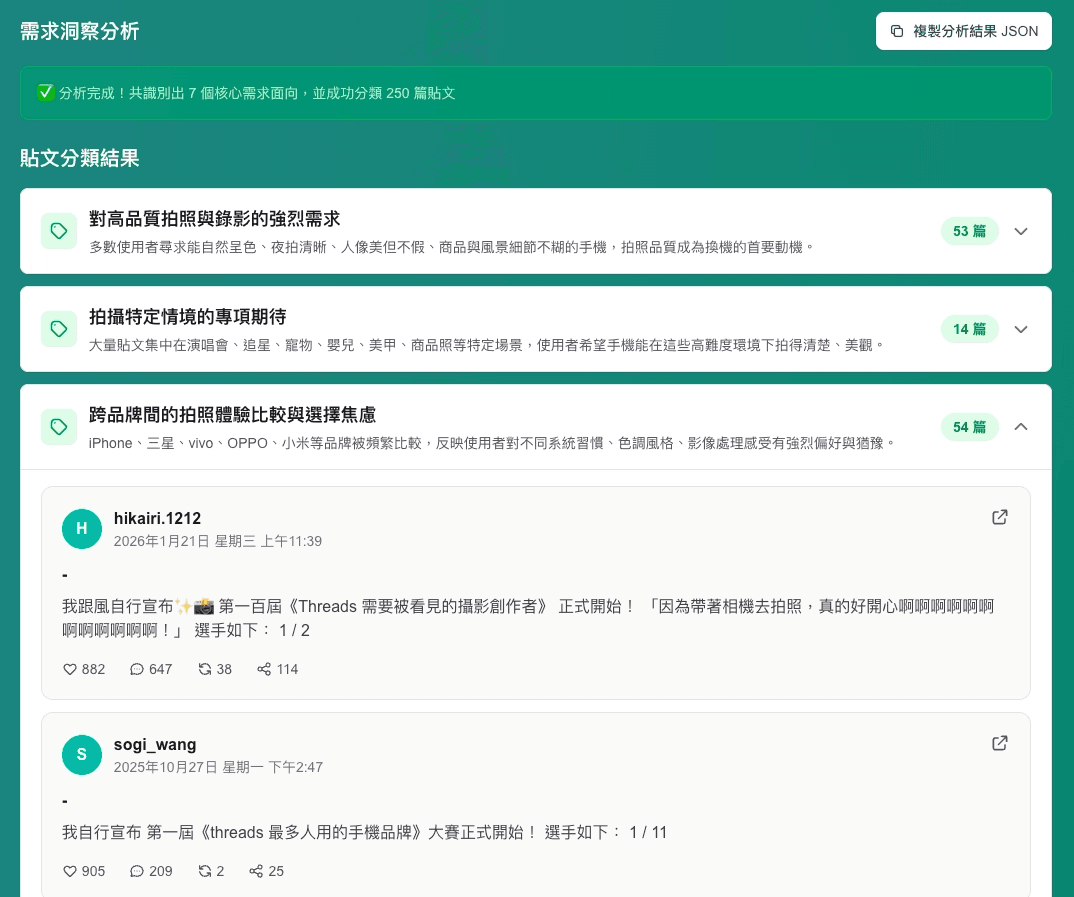Click the share icon on sogi_wang's post
This screenshot has width=1074, height=897.
click(256, 871)
